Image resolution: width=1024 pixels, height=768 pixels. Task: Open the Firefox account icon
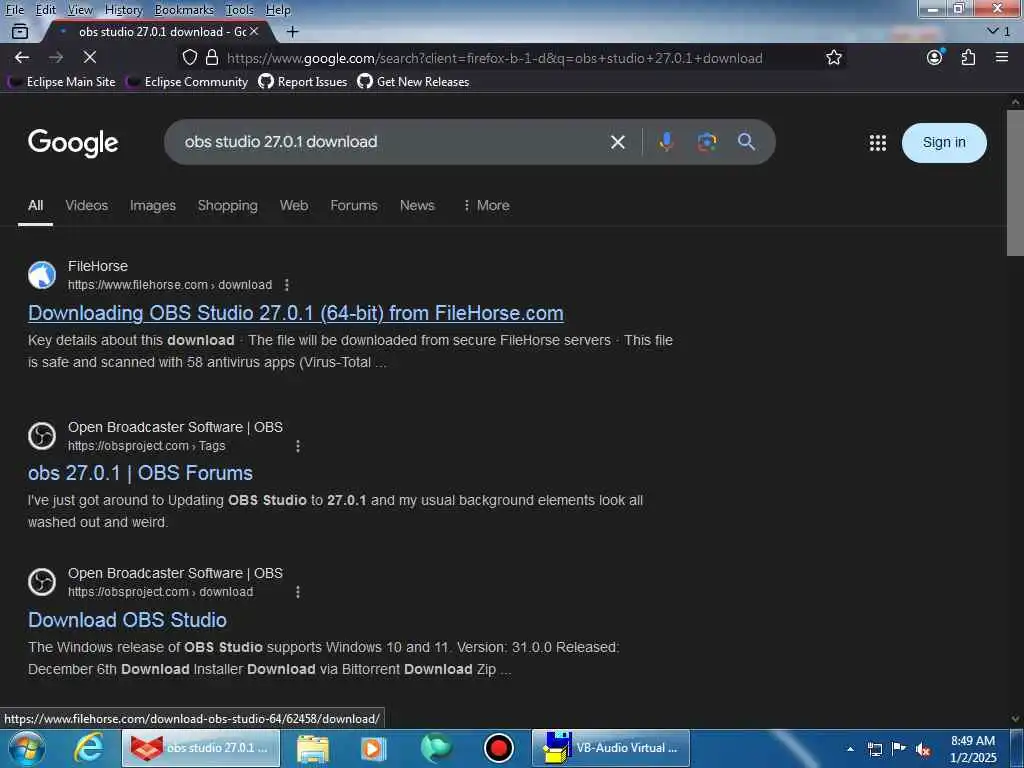935,57
